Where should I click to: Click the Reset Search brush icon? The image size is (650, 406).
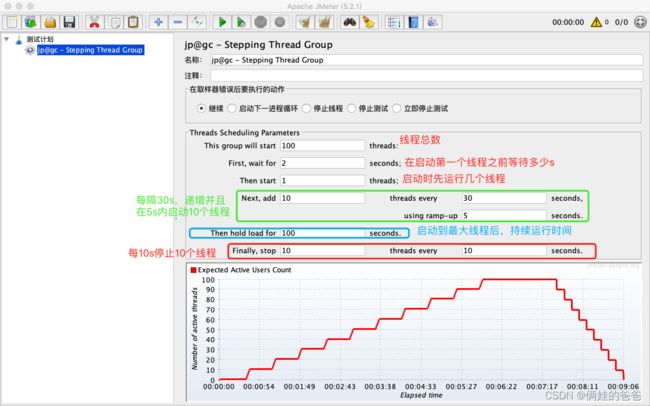(x=369, y=22)
